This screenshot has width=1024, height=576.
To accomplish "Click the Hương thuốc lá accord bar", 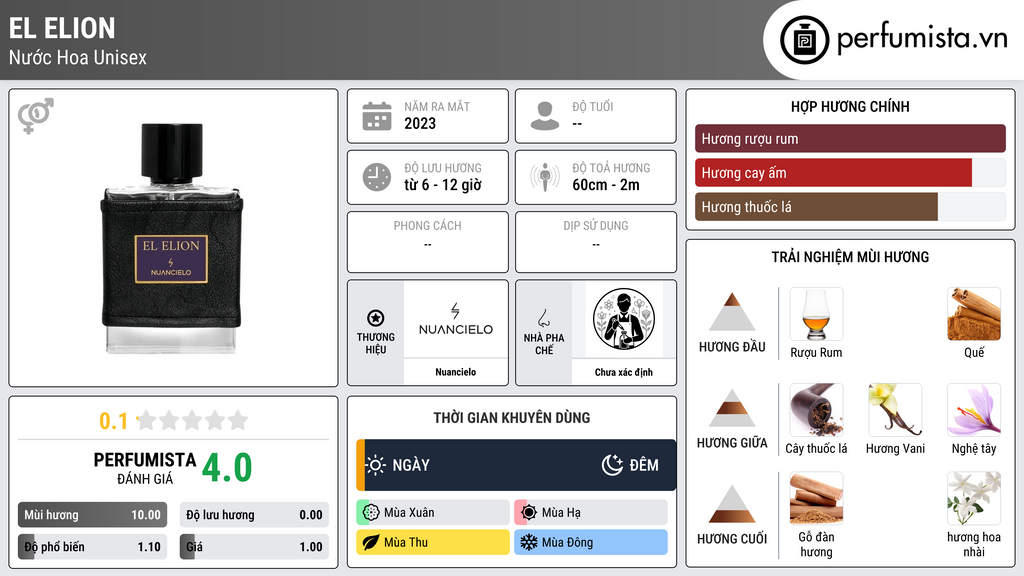I will [850, 206].
